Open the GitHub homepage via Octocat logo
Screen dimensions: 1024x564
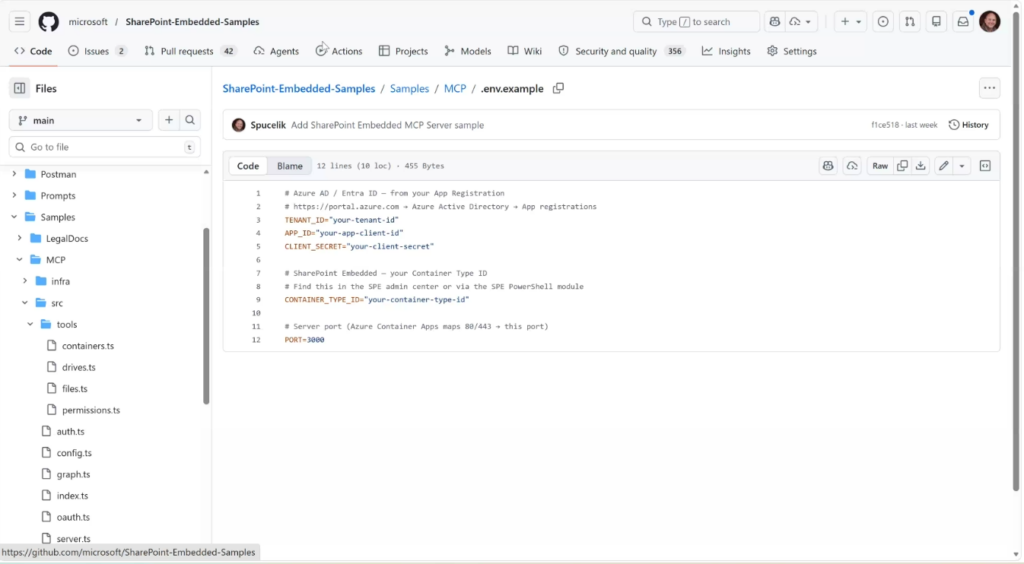point(48,22)
